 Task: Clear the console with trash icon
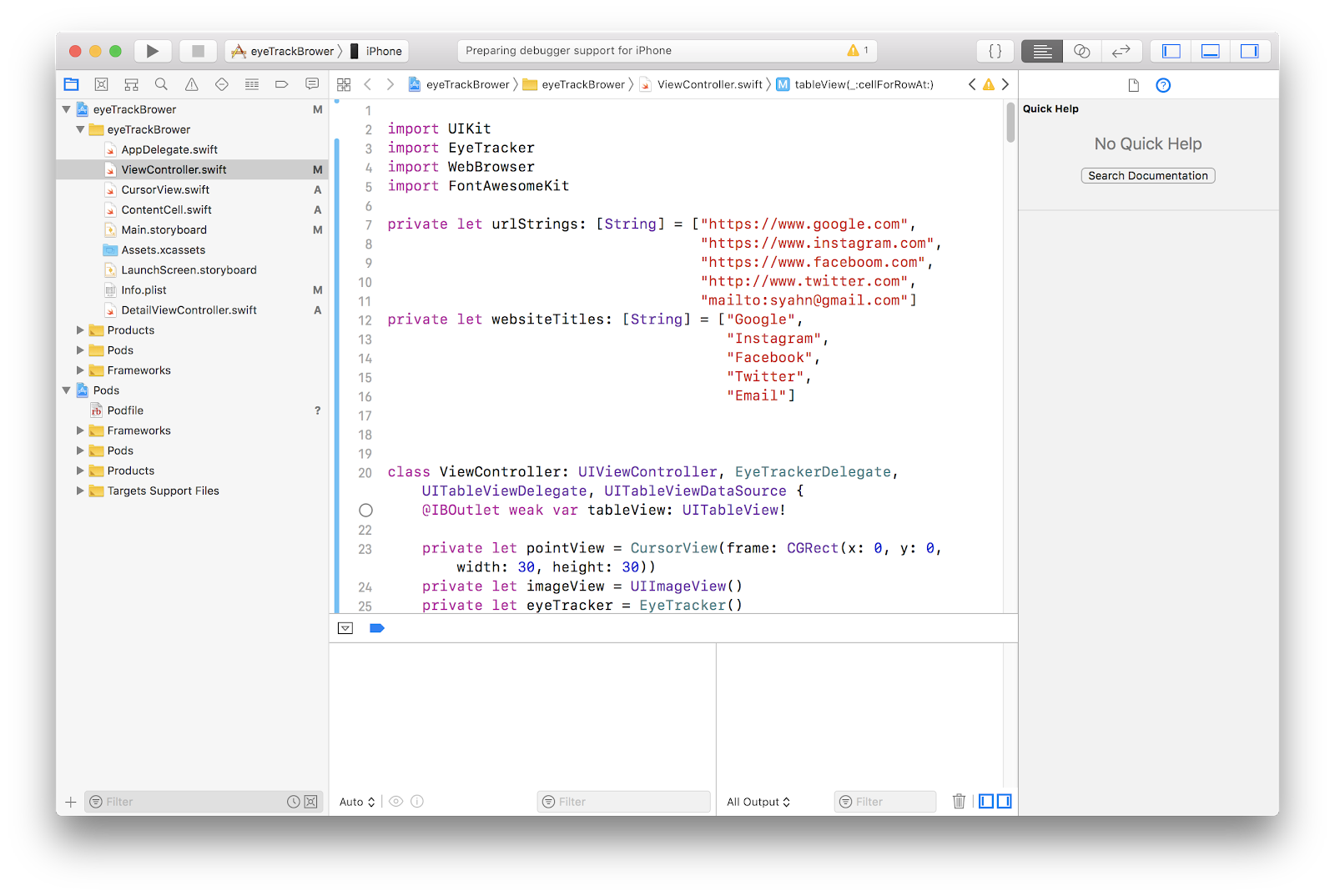[x=959, y=801]
